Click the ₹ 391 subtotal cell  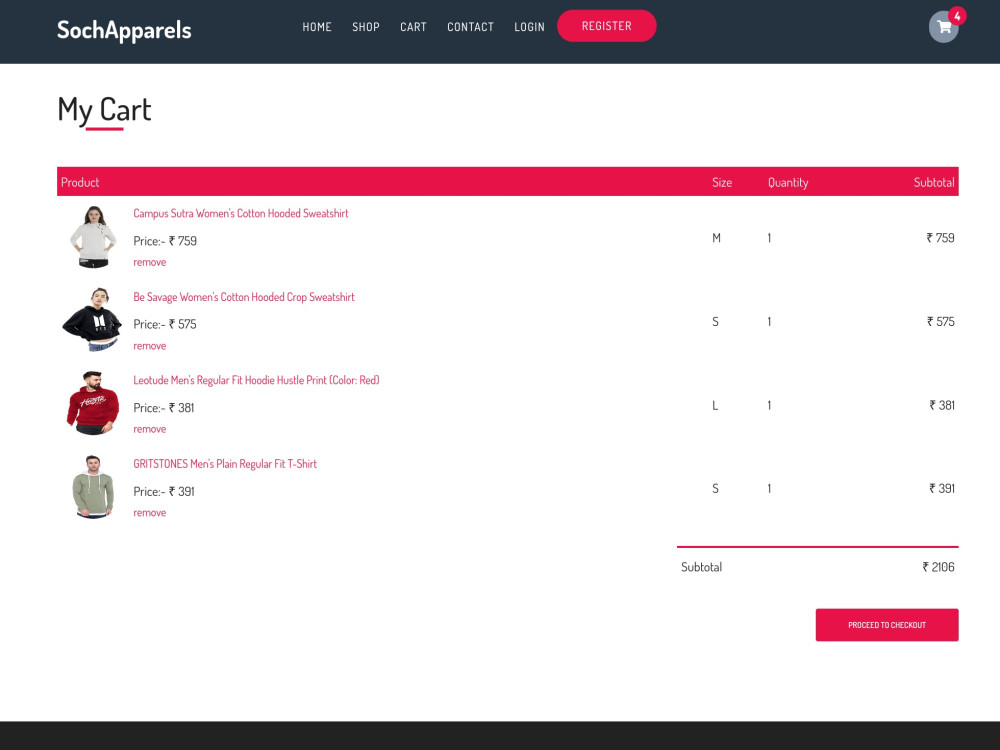click(x=942, y=489)
